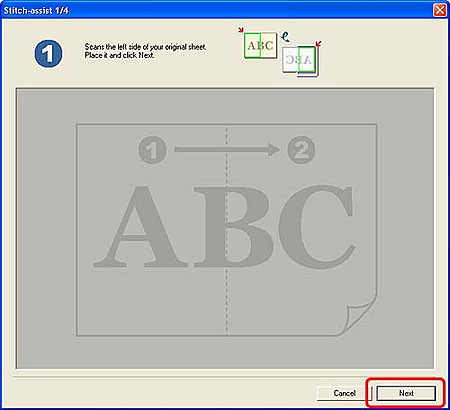Click the large letter B in preview
450x410 pixels.
pyautogui.click(x=233, y=227)
